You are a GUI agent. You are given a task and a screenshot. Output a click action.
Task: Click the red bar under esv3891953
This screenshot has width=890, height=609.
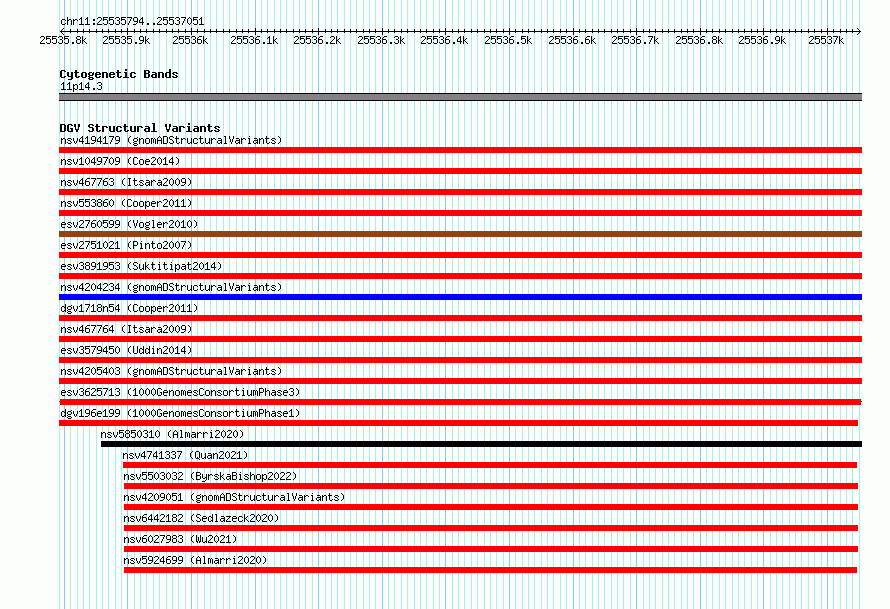pyautogui.click(x=460, y=276)
